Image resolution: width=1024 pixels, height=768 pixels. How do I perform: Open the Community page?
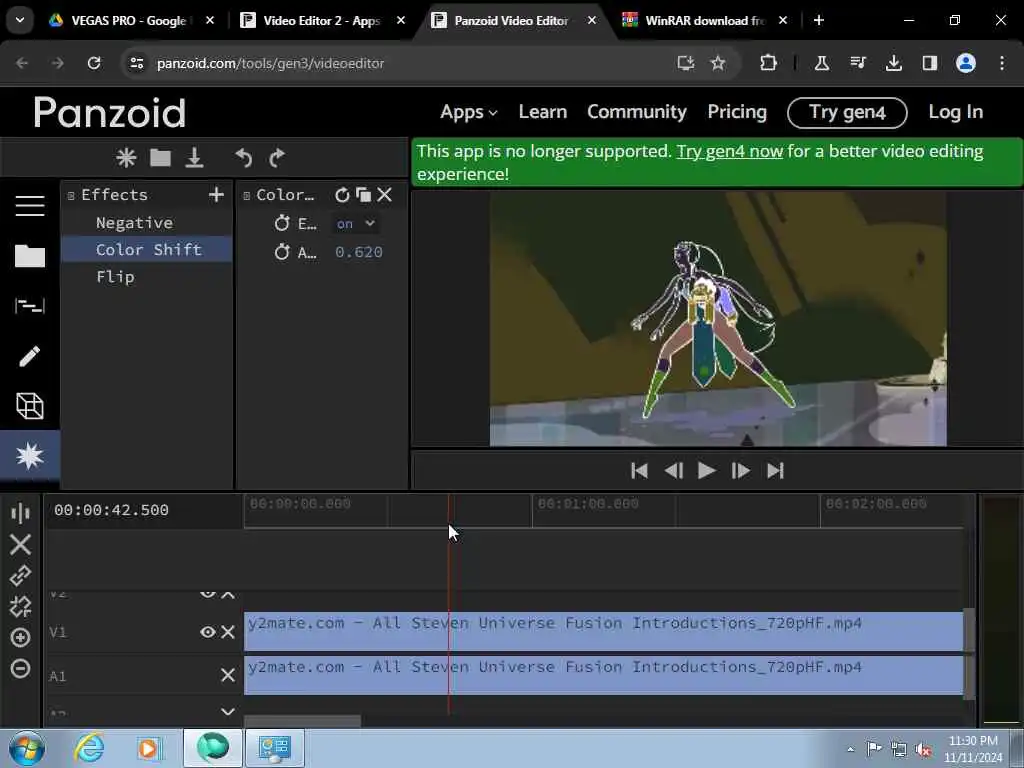(x=637, y=112)
